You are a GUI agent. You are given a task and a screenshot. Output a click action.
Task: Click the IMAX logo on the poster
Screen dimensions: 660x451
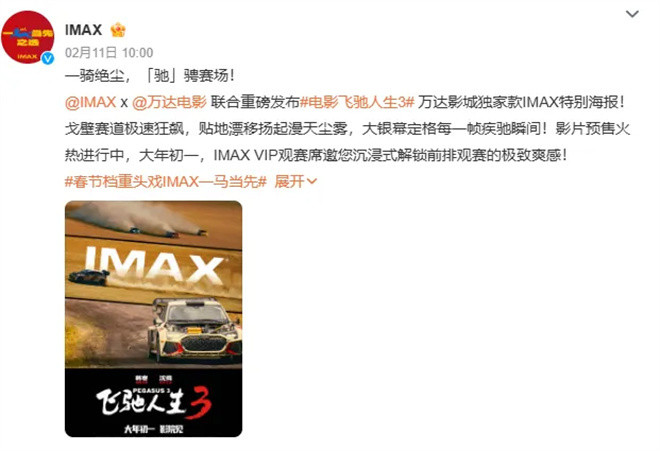(x=154, y=263)
